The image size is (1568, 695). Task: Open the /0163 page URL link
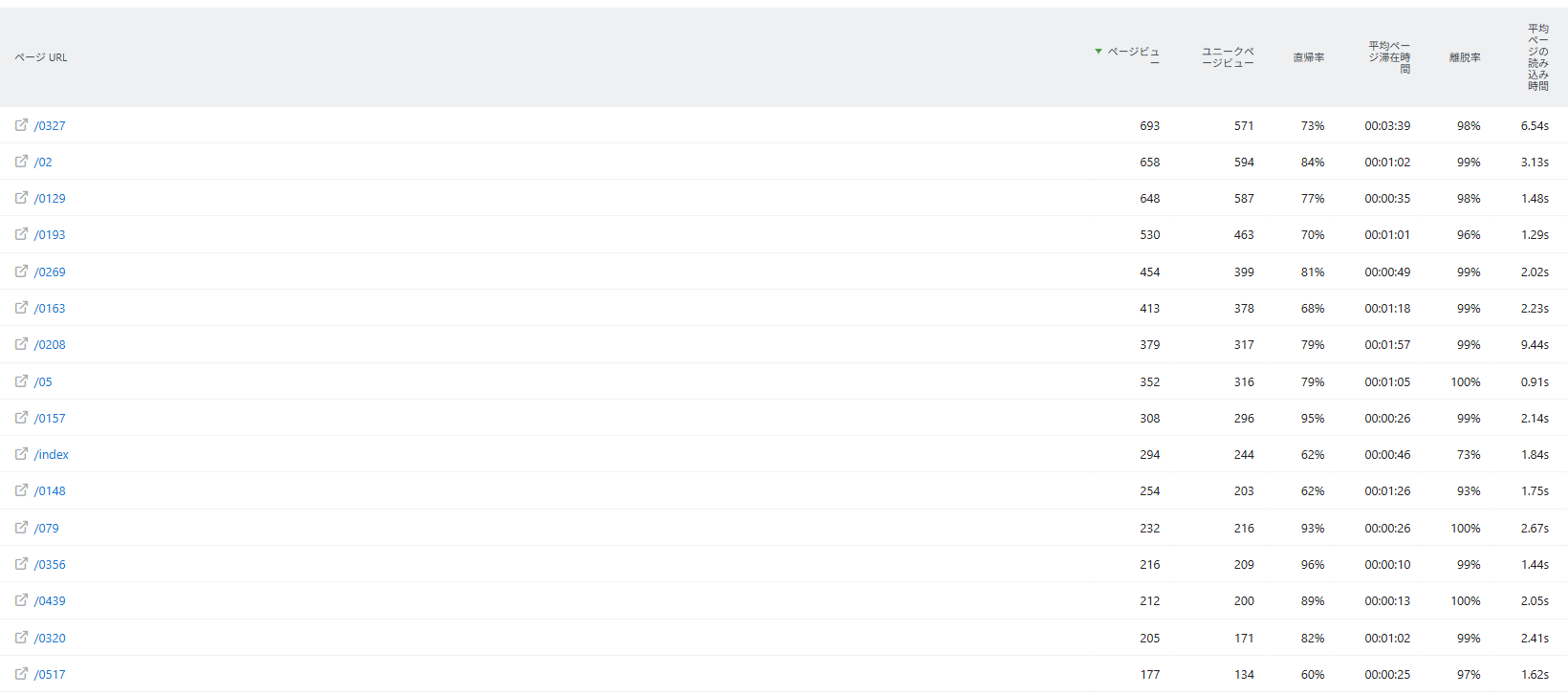tap(50, 309)
